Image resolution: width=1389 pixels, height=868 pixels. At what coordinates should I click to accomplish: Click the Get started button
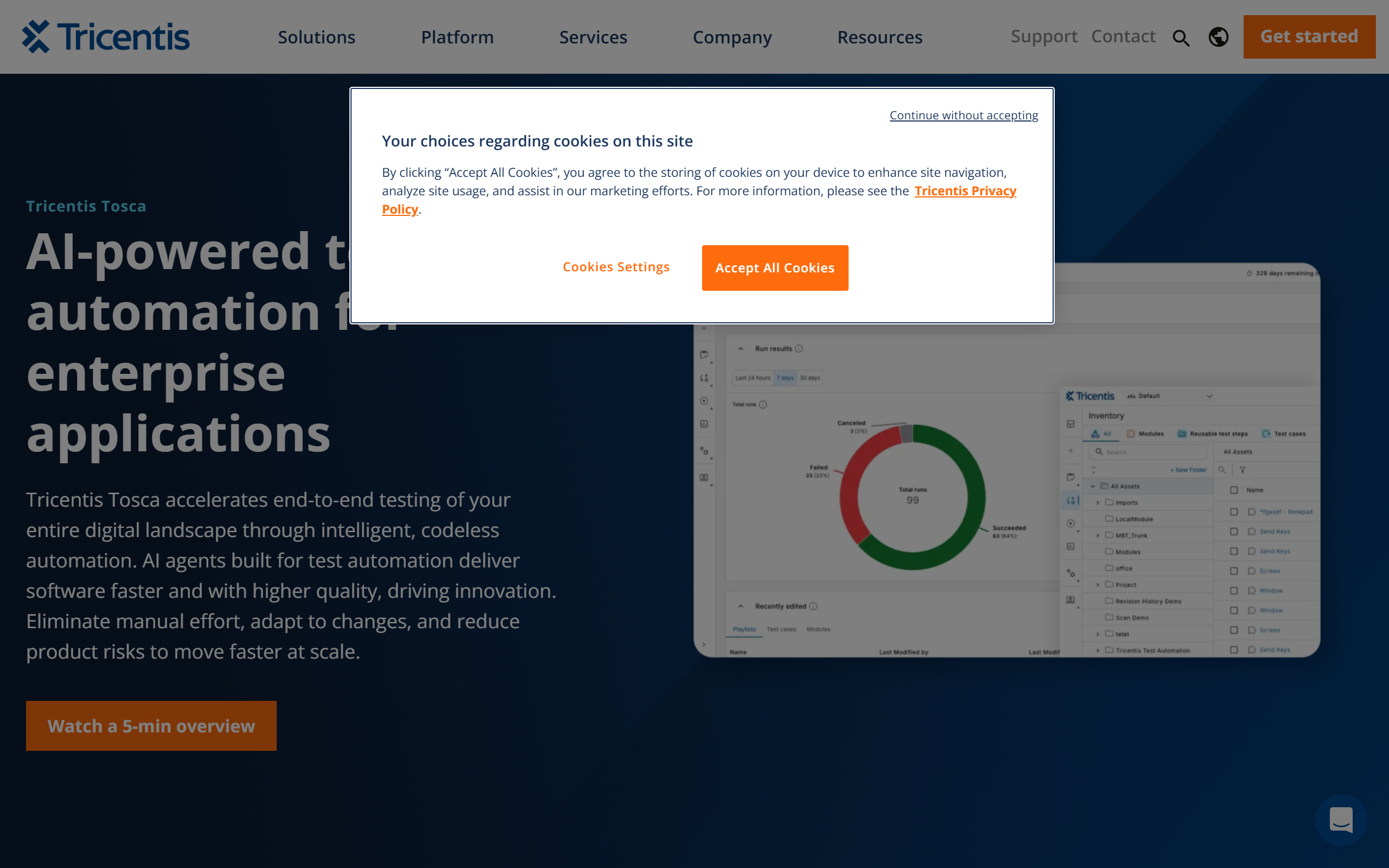tap(1309, 37)
